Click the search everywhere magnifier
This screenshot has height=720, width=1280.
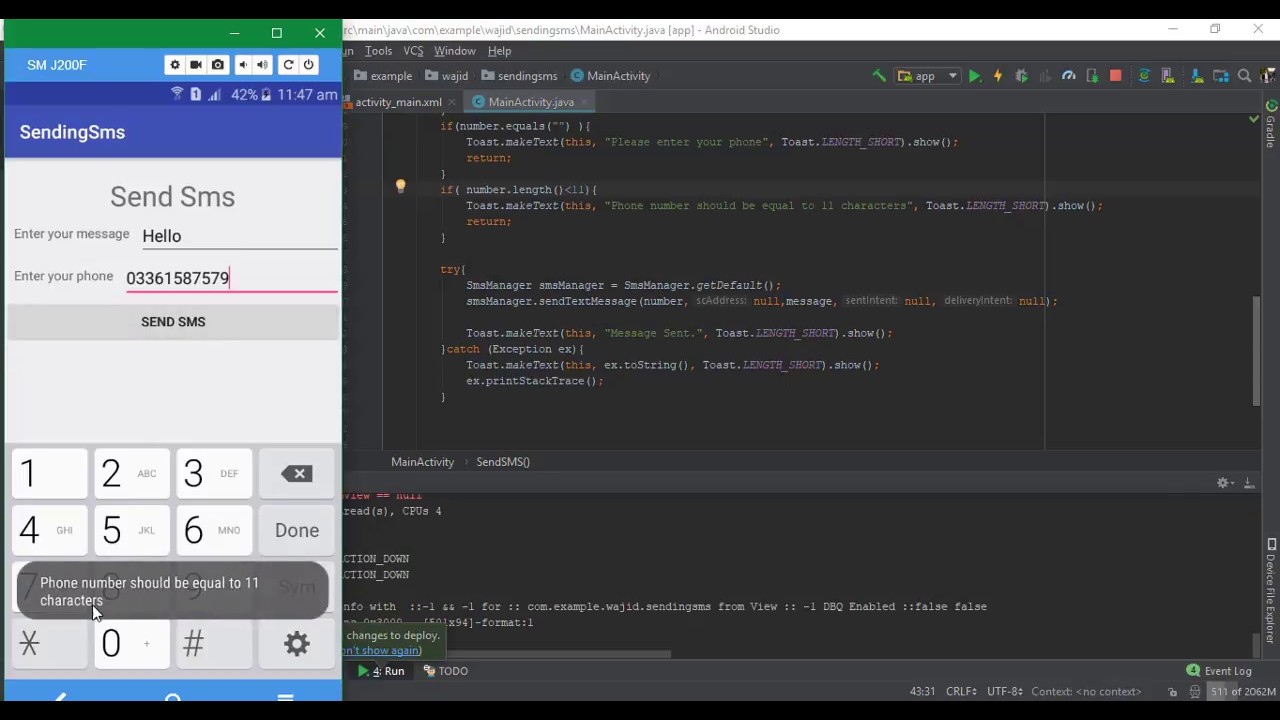[x=1245, y=76]
